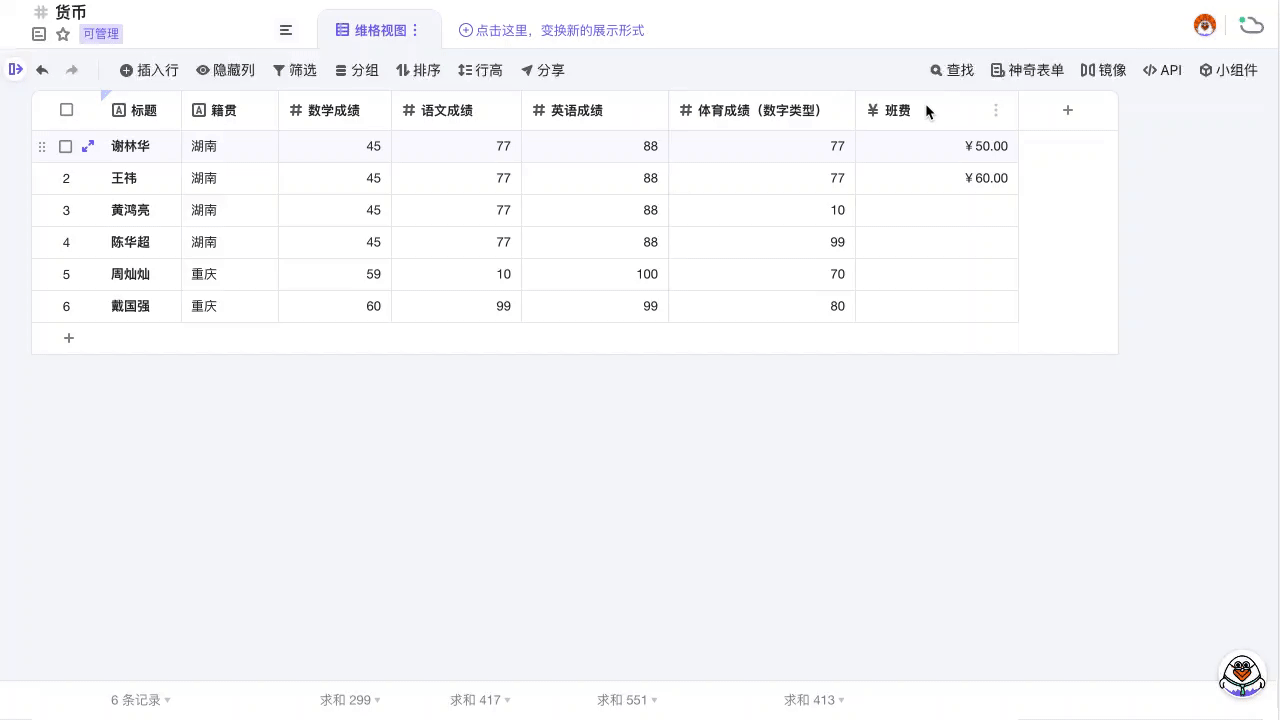Click the redo arrow icon
Screen dimensions: 1280x720
69,70
